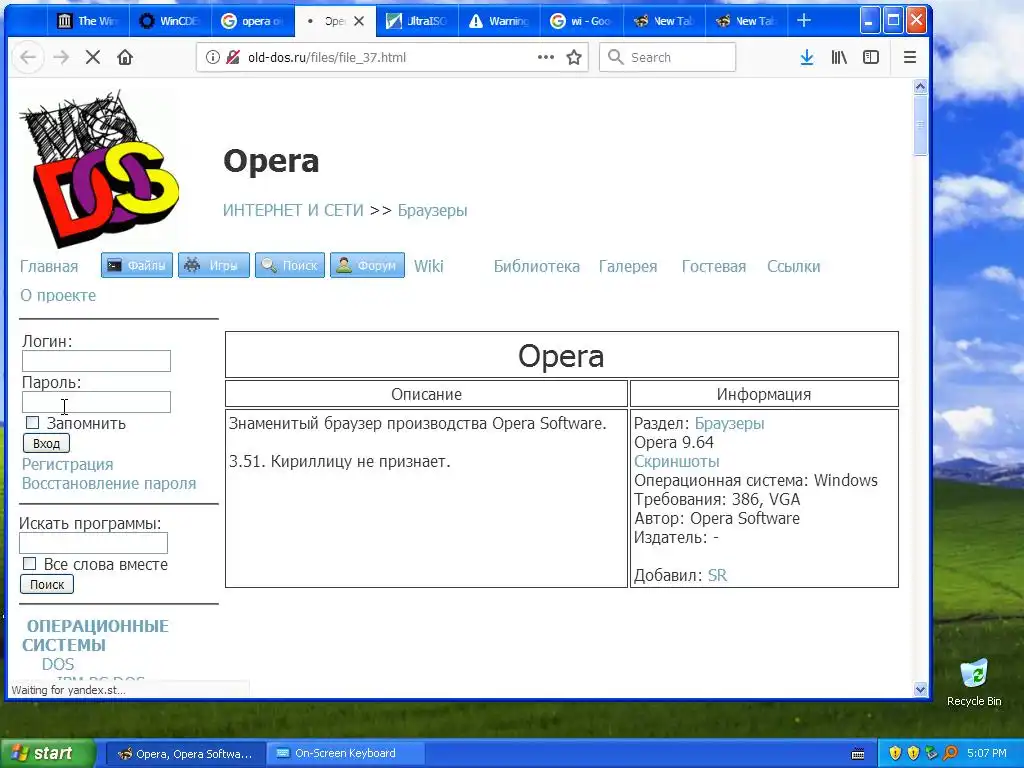Close the active Opera tab
1024x768 pixels.
[359, 21]
